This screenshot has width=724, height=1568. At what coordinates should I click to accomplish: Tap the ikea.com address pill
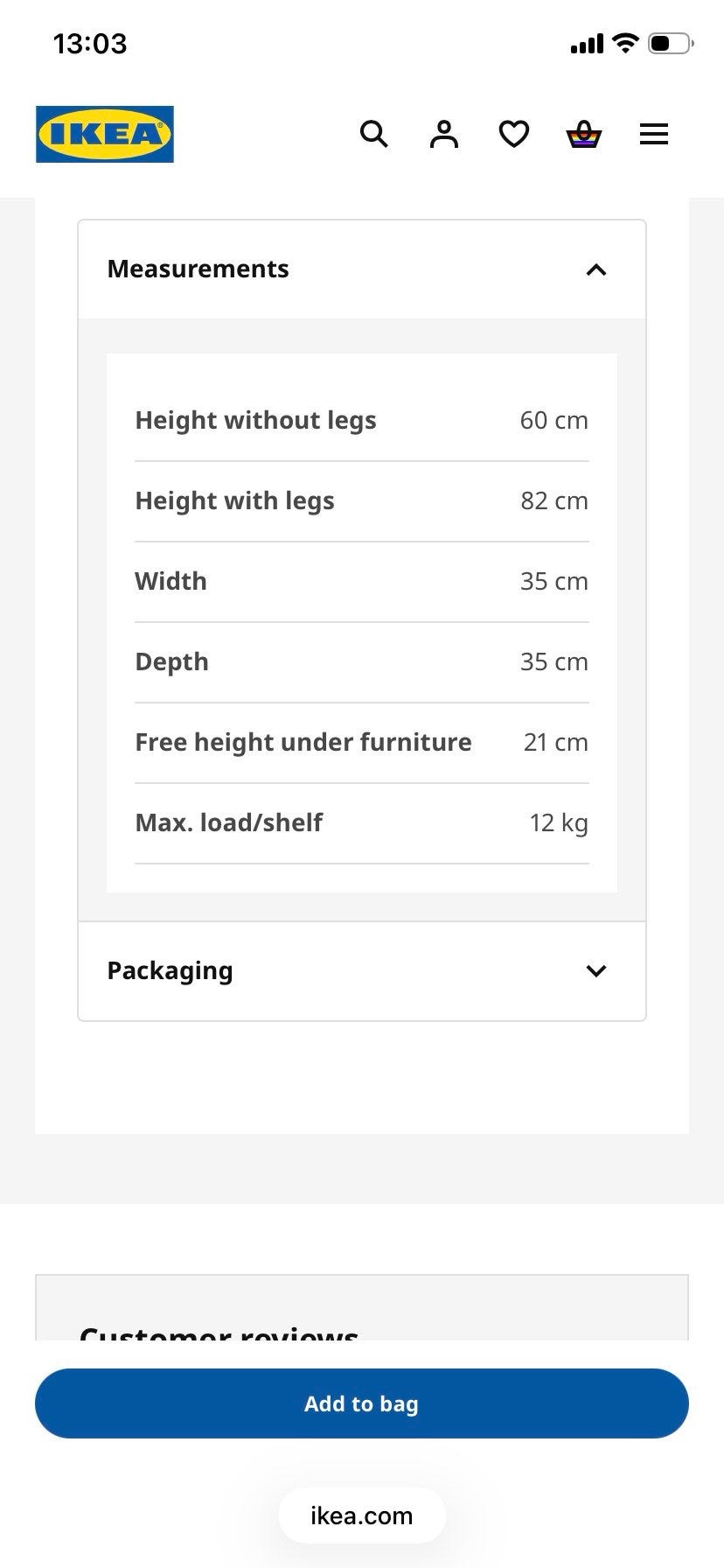(362, 1515)
